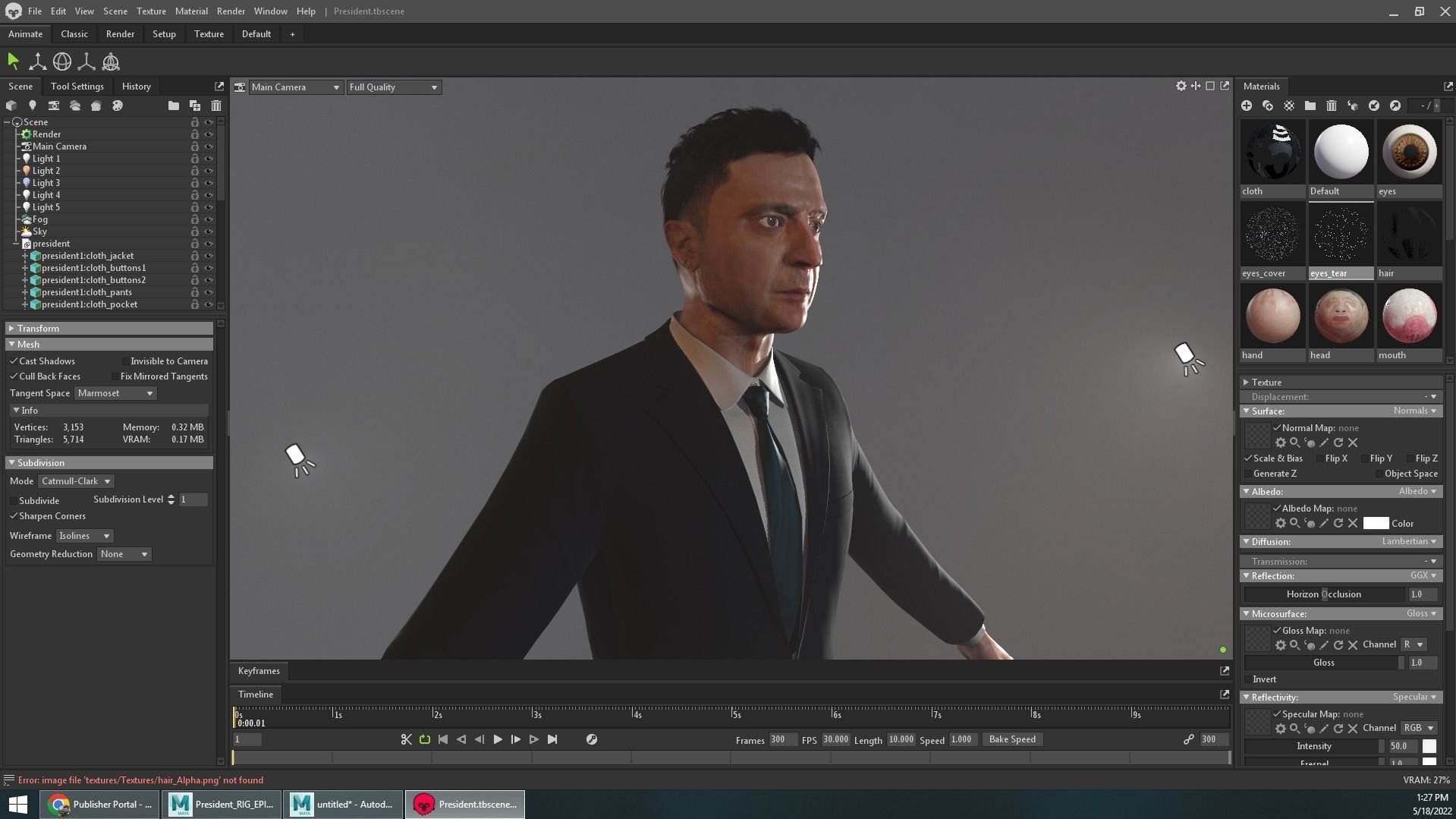Toggle Cull Back Faces checkbox

coord(14,376)
